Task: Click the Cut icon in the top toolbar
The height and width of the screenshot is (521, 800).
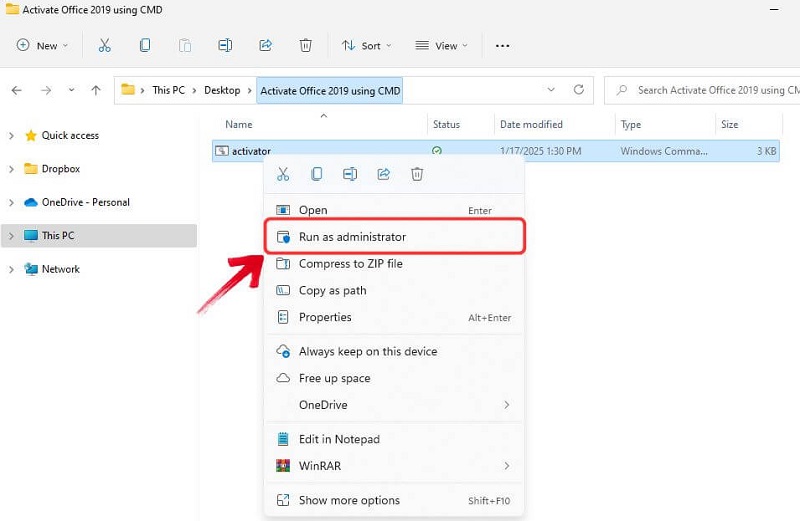Action: (x=105, y=45)
